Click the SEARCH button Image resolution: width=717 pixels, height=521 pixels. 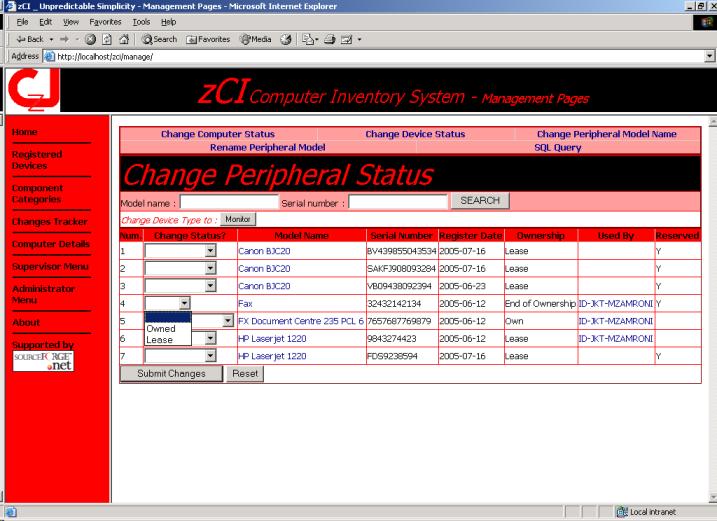tap(480, 201)
